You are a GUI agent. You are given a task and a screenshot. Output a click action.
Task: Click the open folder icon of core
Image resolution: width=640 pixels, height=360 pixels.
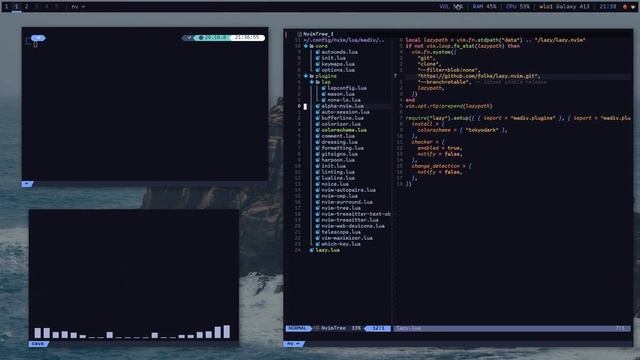(x=312, y=46)
